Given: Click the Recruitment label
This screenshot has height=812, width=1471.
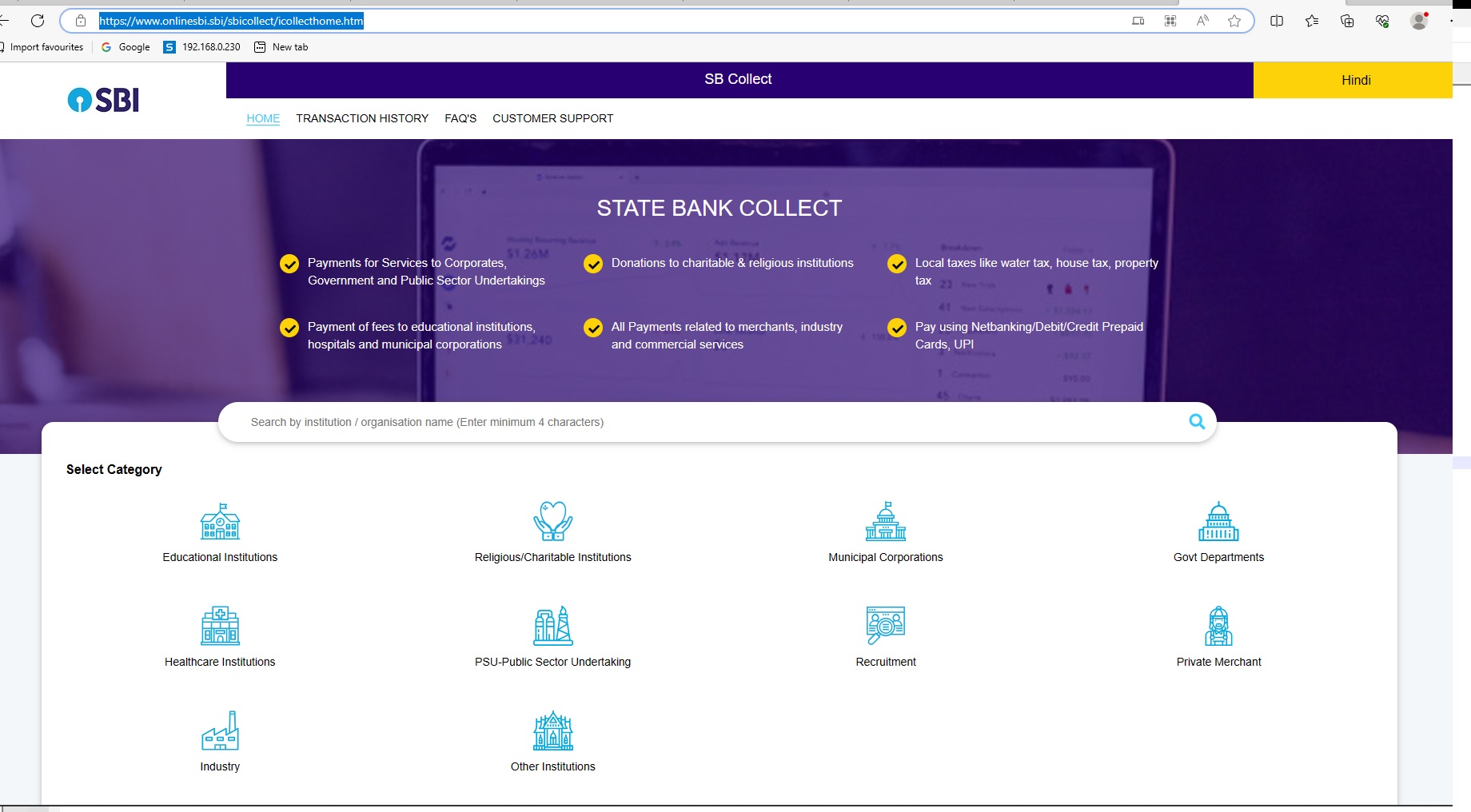Looking at the screenshot, I should [886, 662].
